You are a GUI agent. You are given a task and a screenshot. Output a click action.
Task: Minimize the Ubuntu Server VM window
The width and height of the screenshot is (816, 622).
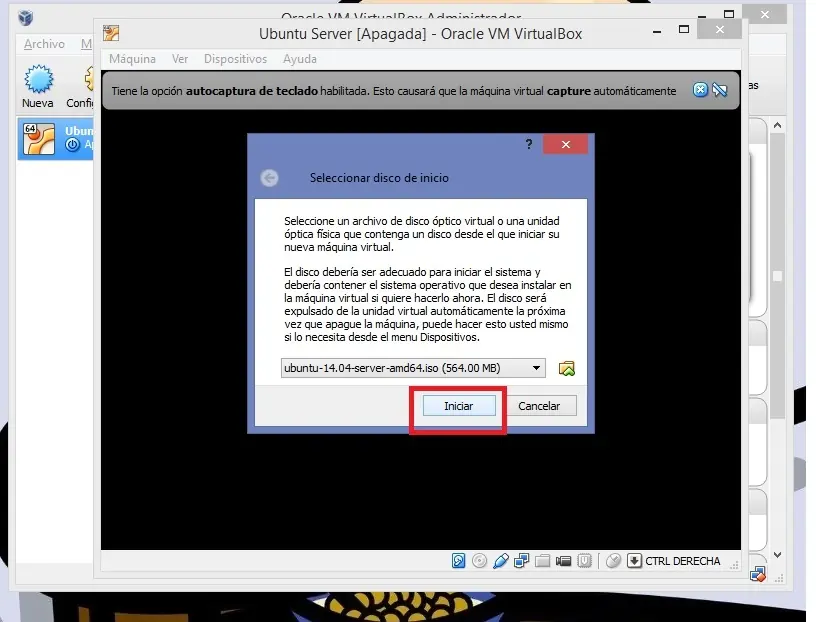tap(657, 31)
